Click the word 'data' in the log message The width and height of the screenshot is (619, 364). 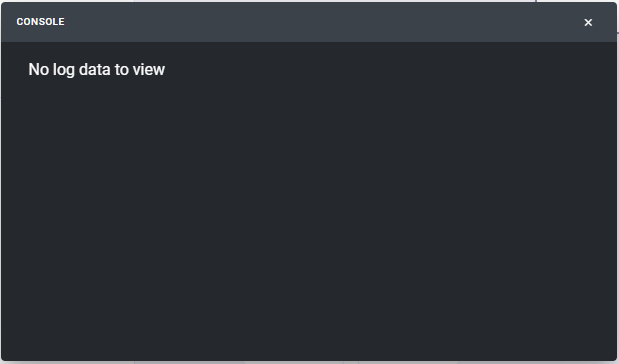click(95, 69)
